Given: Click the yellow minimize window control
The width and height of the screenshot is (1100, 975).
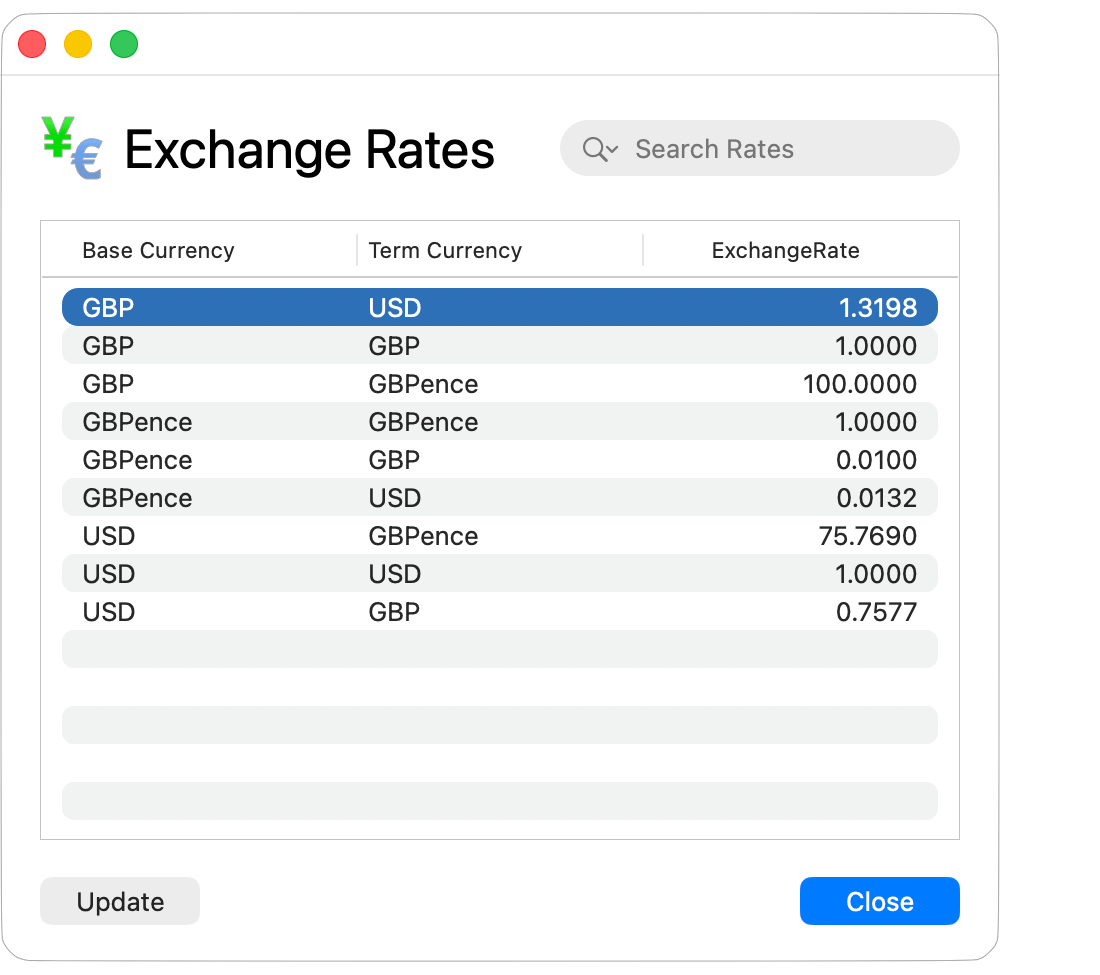Looking at the screenshot, I should [77, 44].
